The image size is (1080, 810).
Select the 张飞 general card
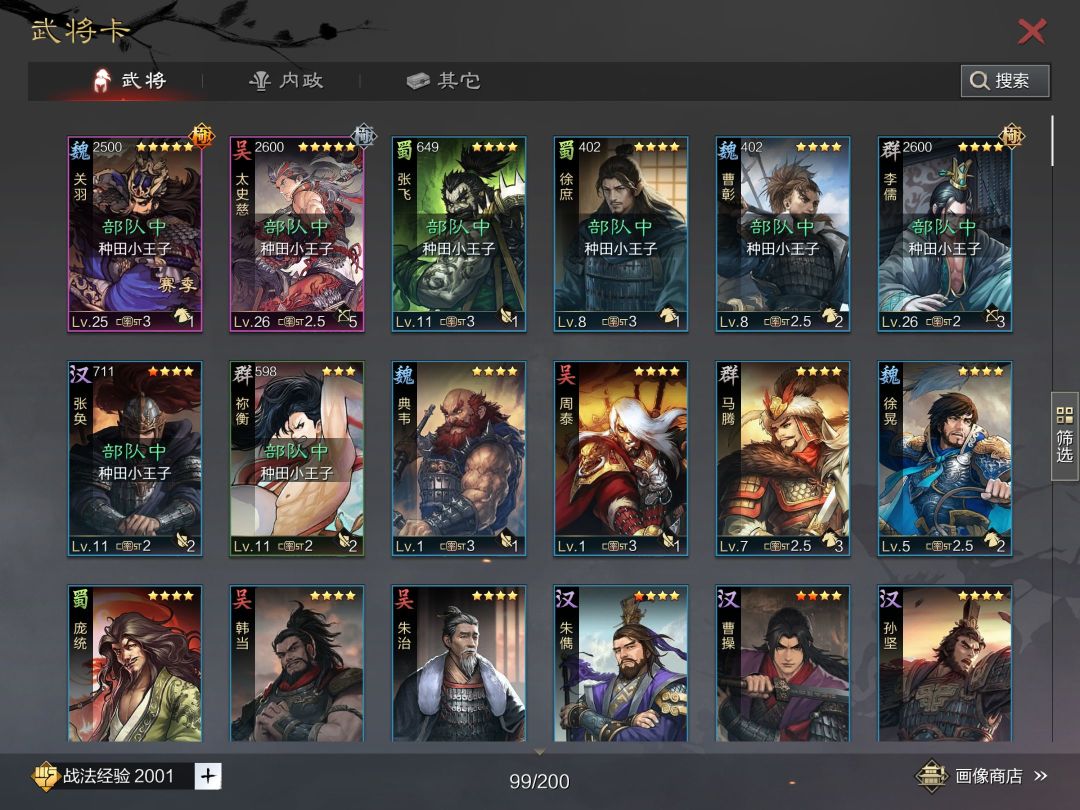pyautogui.click(x=459, y=234)
